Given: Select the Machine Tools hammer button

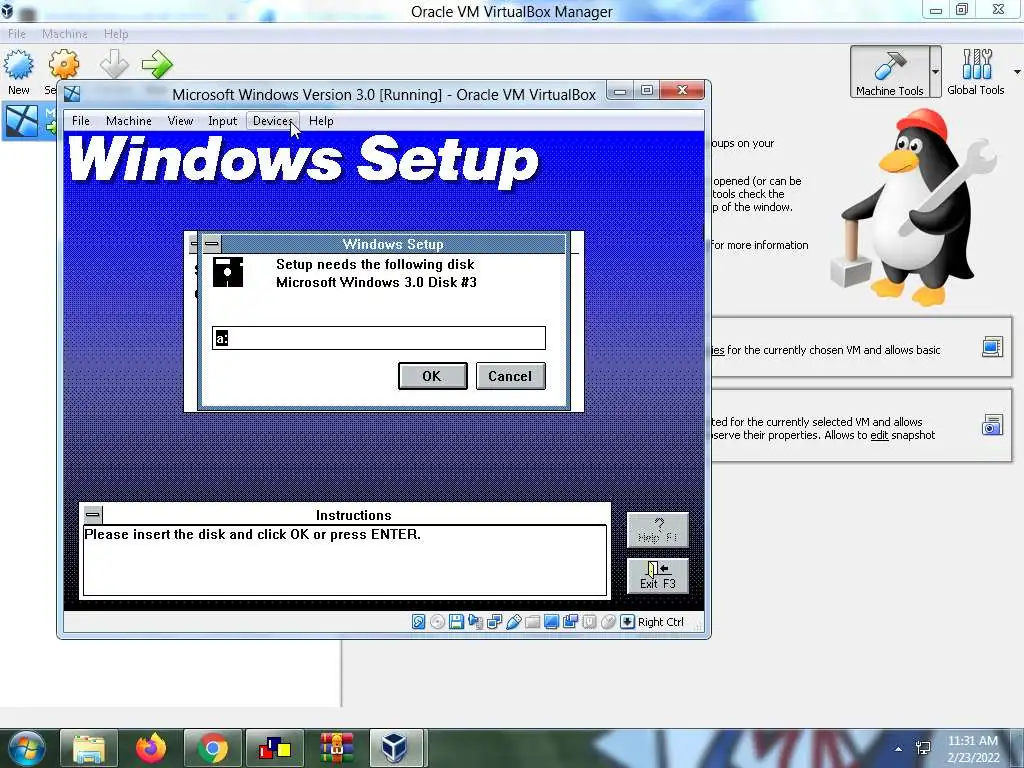Looking at the screenshot, I should pos(889,72).
